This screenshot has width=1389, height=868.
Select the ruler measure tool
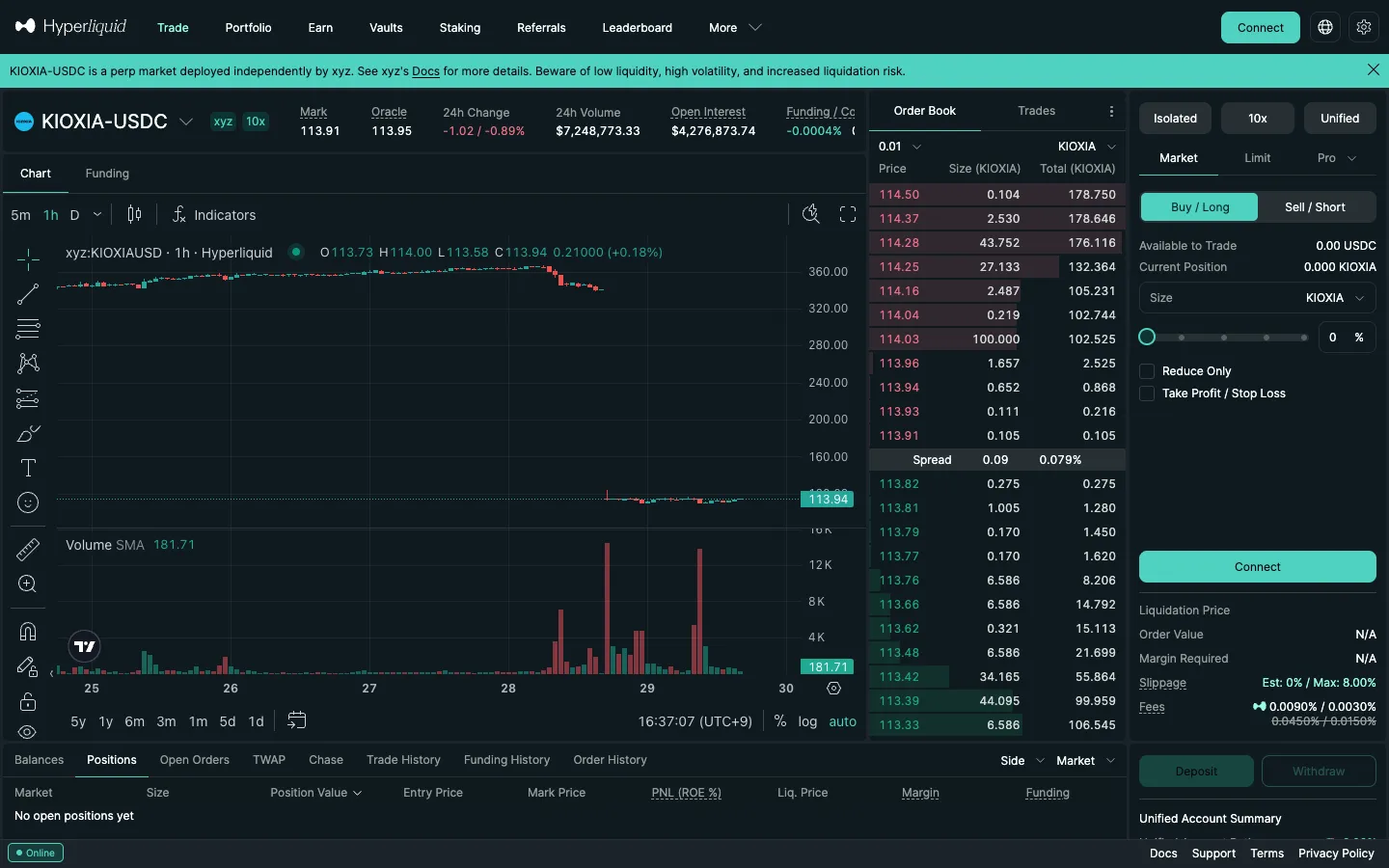(x=28, y=550)
